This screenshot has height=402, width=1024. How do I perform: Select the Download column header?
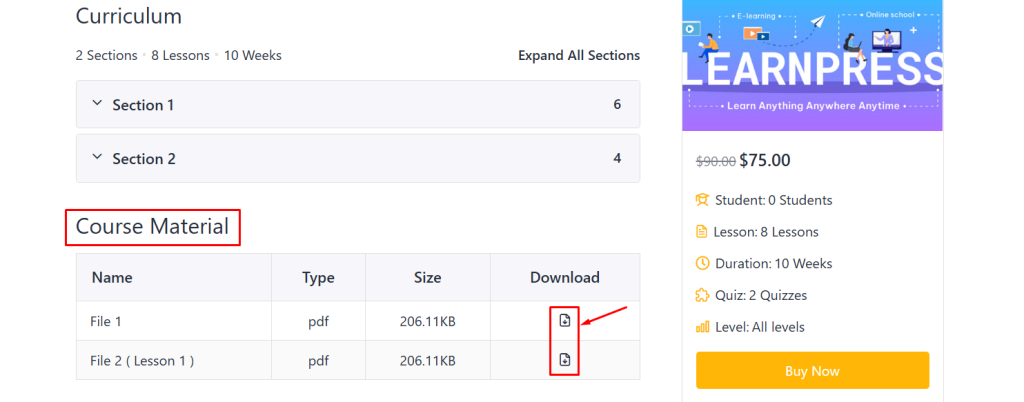[564, 278]
